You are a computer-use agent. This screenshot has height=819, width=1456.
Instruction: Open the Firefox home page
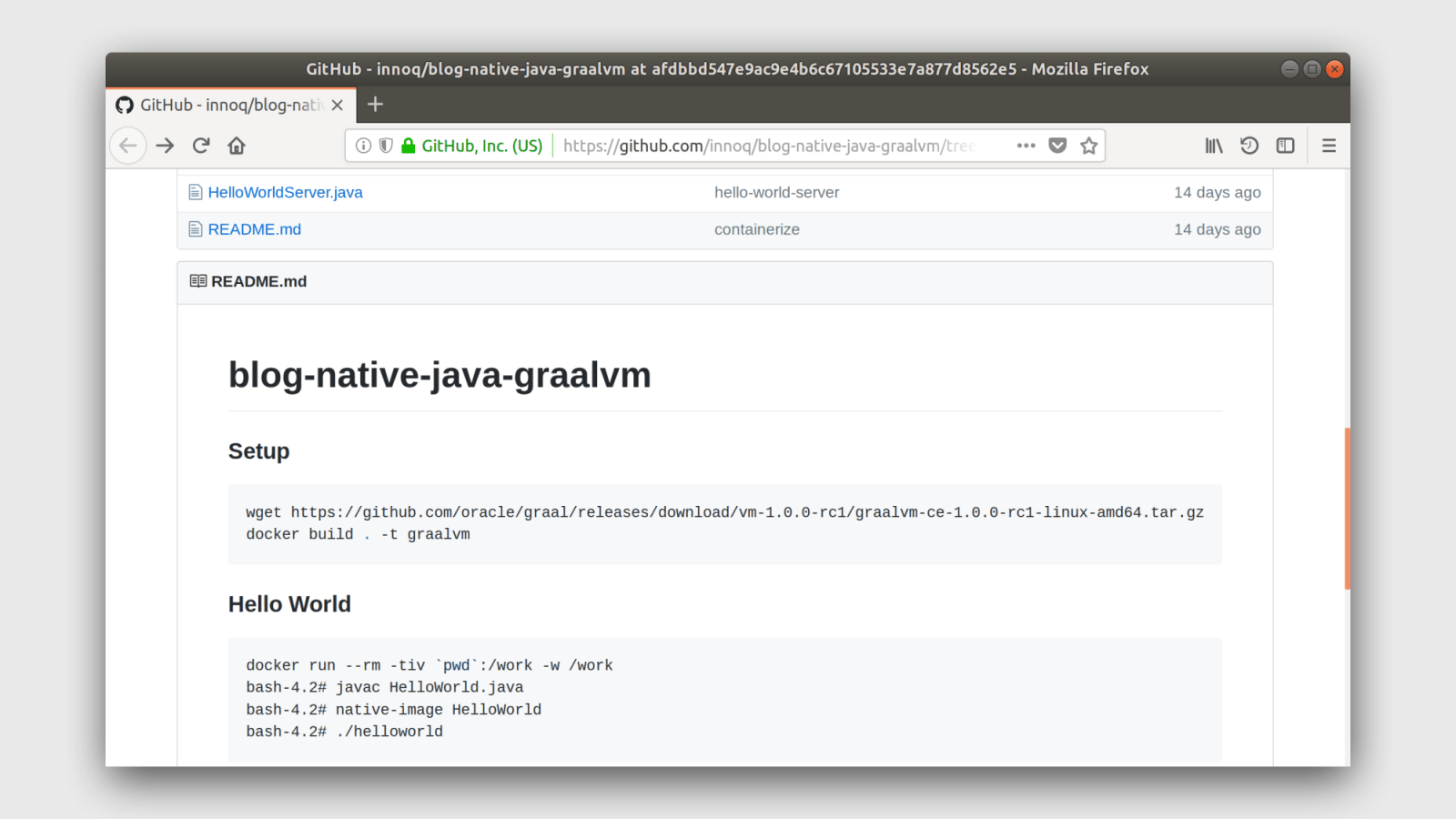click(x=237, y=146)
